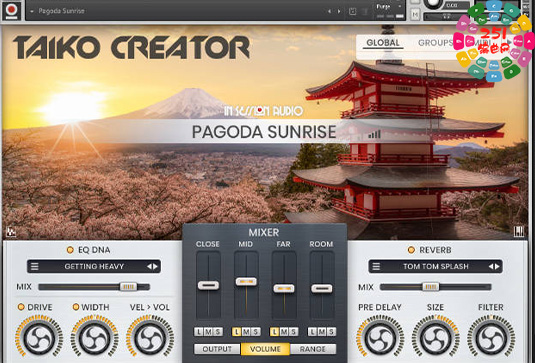Click the reverb SIZE knob

(x=436, y=339)
